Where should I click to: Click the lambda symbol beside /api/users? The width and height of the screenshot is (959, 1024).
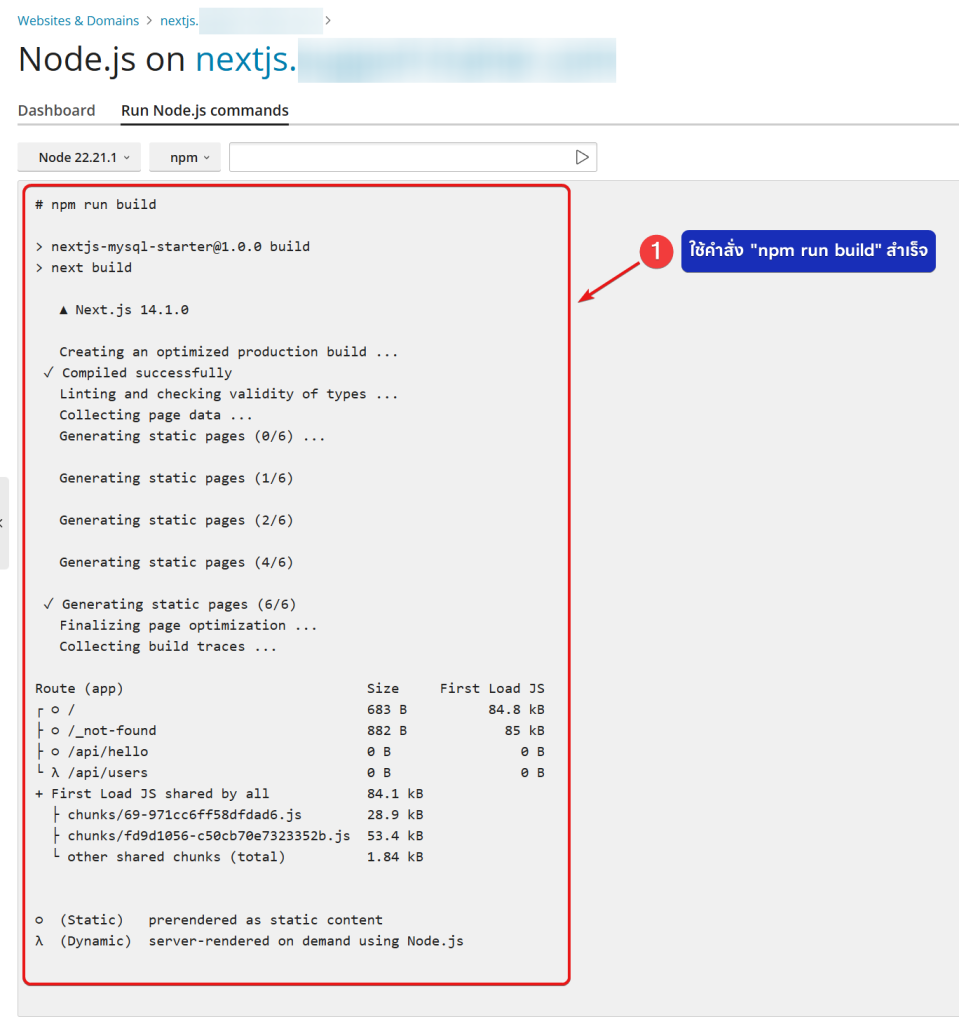55,773
